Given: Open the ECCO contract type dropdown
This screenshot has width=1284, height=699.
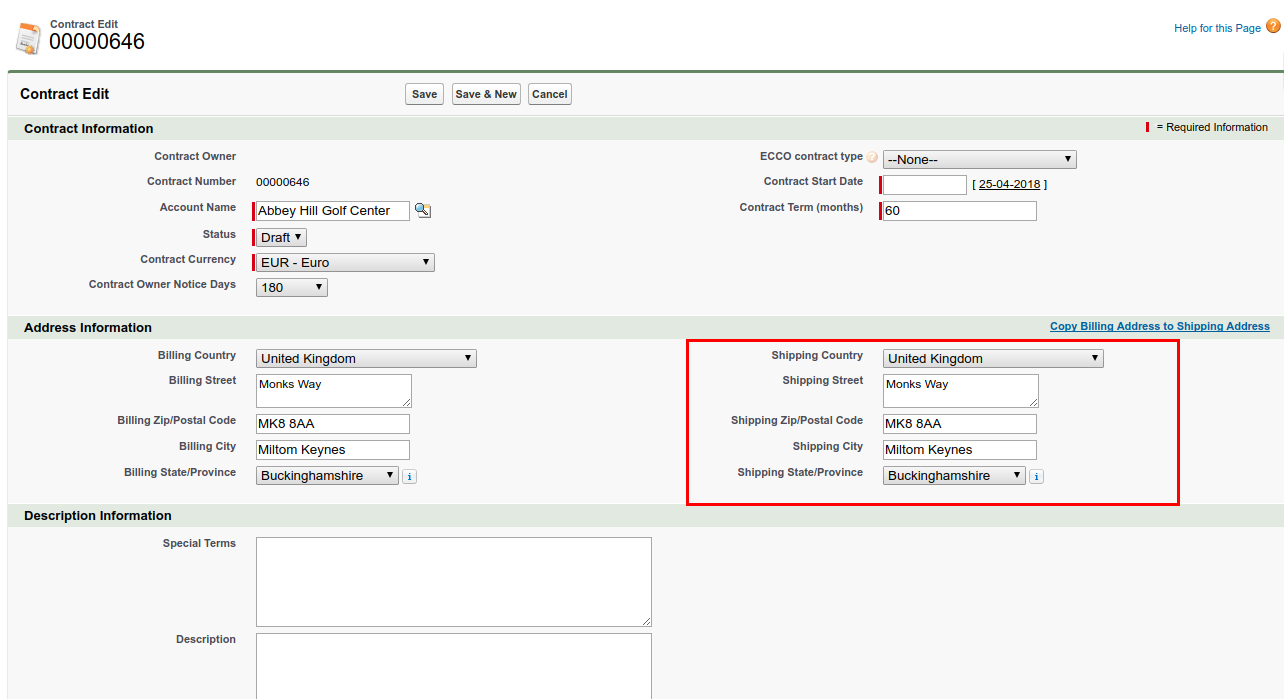Looking at the screenshot, I should [x=979, y=160].
